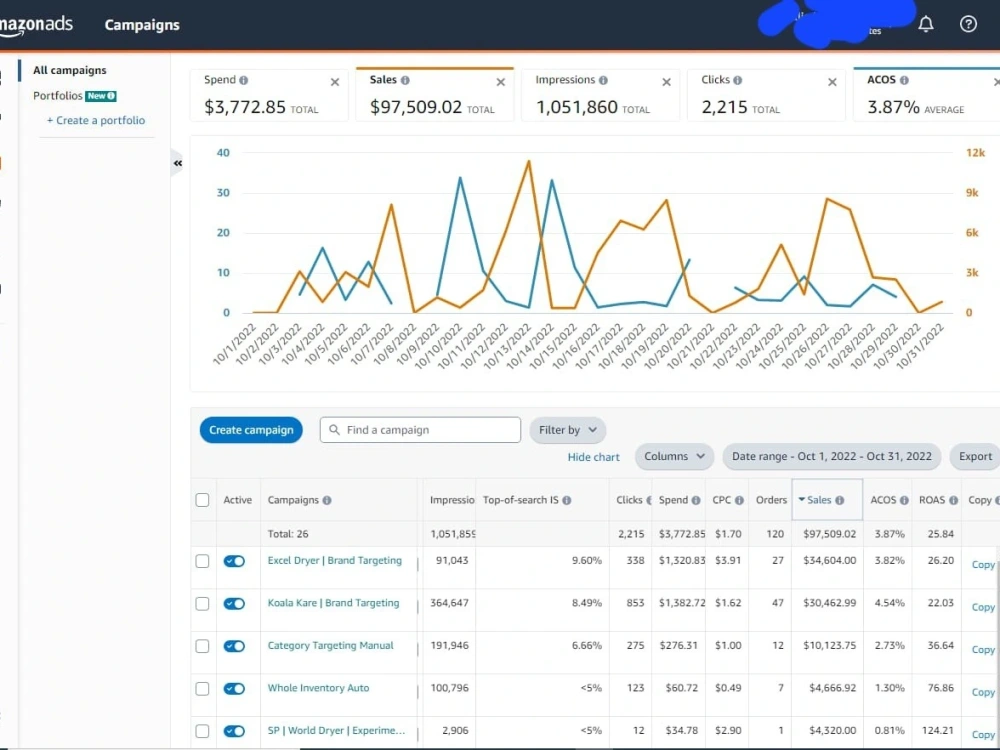The image size is (1000, 750).
Task: Open the Date range selector
Action: [x=832, y=457]
